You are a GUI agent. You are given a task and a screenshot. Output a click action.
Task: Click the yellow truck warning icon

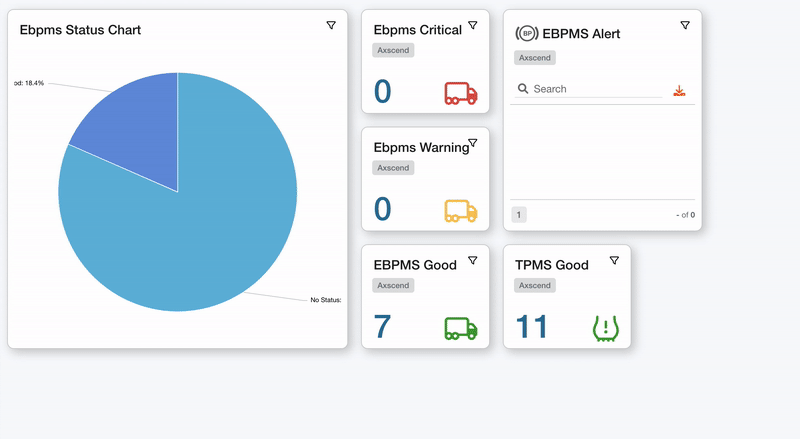point(460,211)
